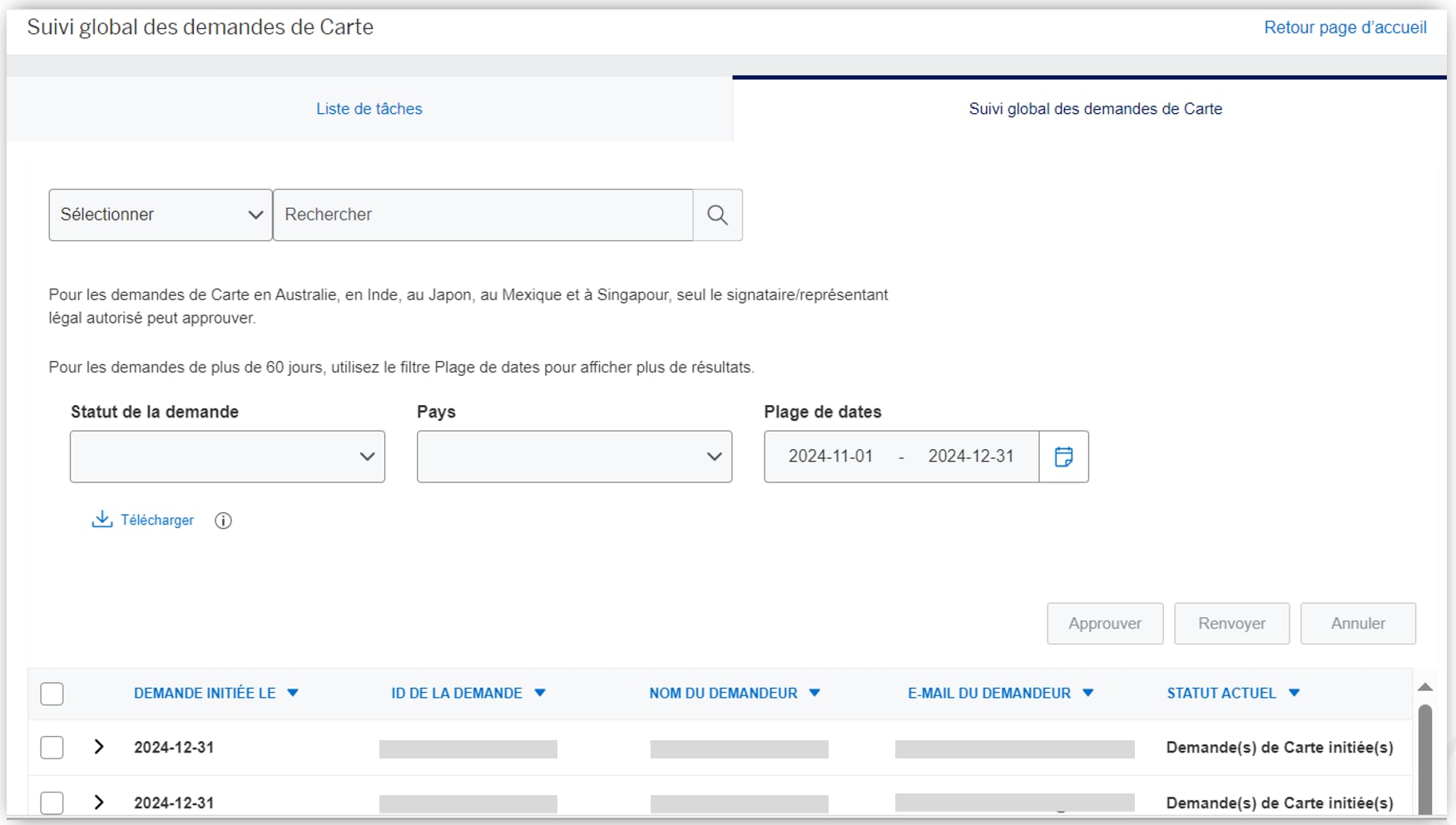Open the Pays dropdown

point(573,456)
